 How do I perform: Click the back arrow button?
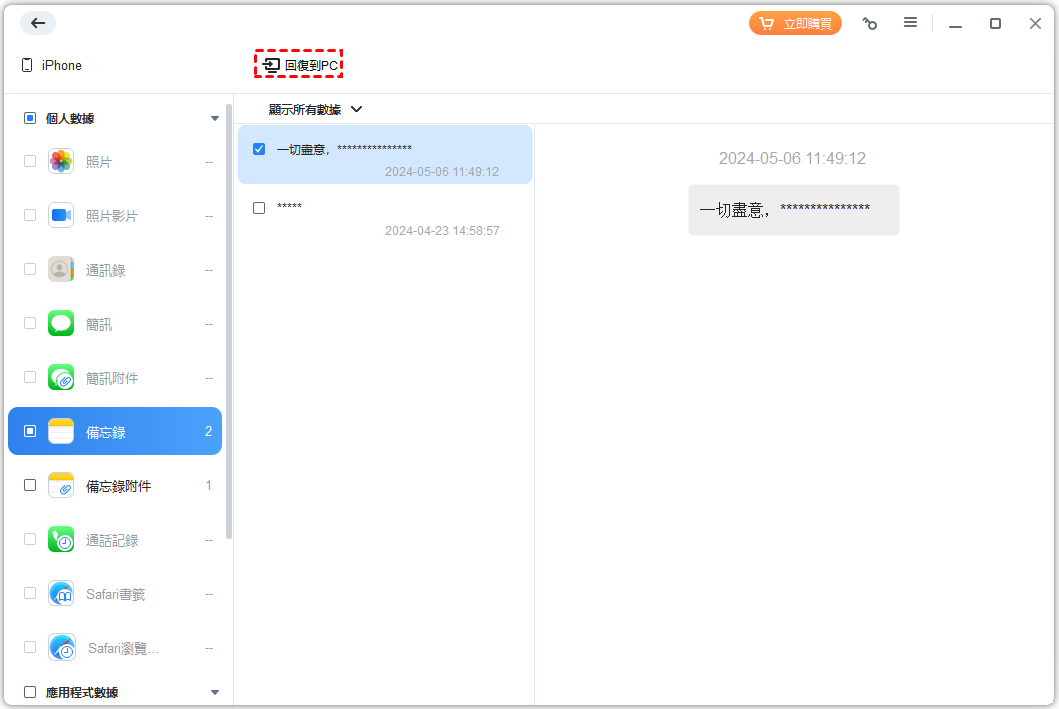38,23
